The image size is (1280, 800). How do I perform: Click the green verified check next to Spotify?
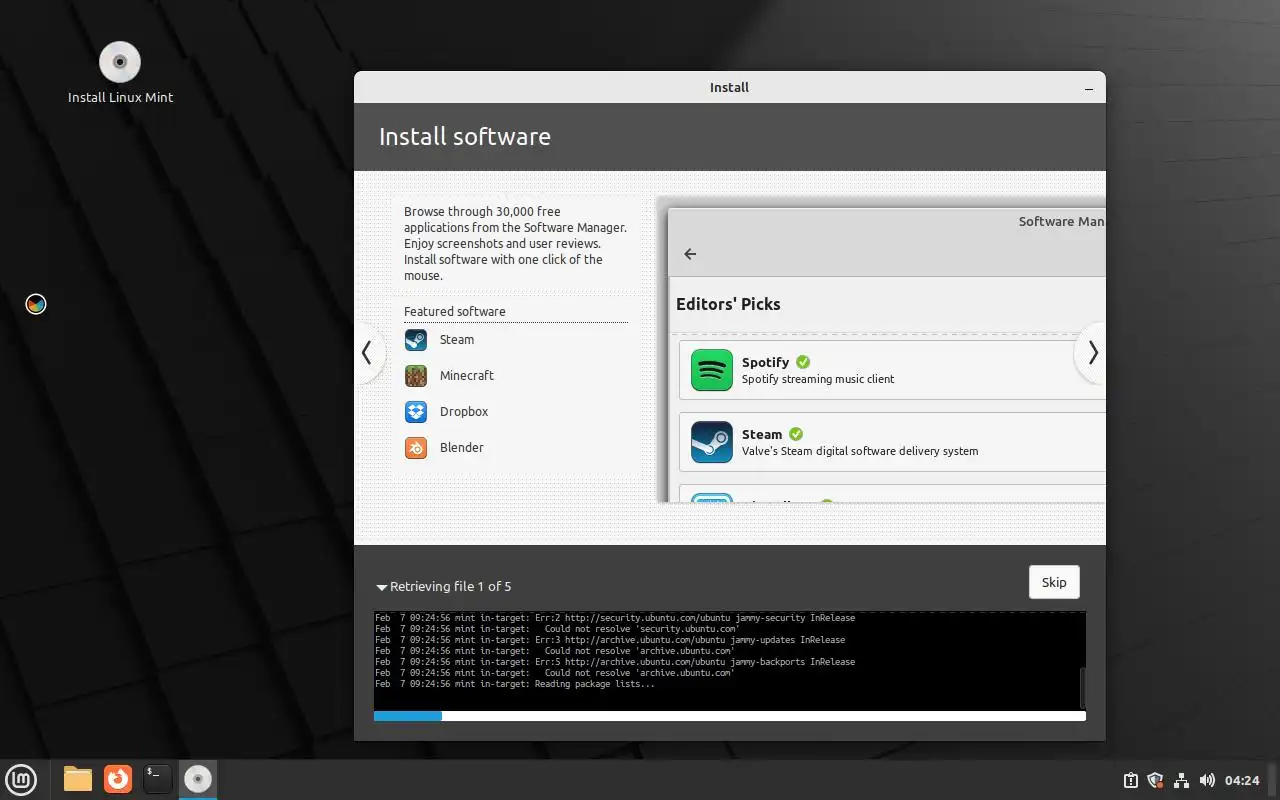pyautogui.click(x=803, y=362)
